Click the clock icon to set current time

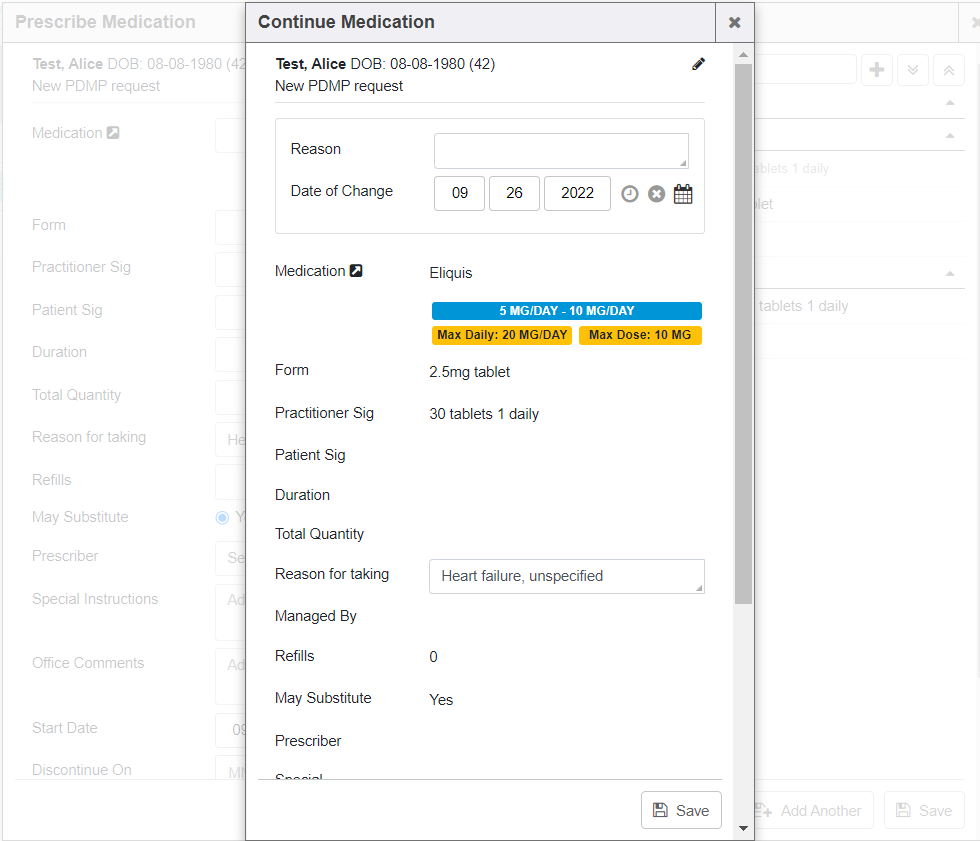click(x=629, y=194)
